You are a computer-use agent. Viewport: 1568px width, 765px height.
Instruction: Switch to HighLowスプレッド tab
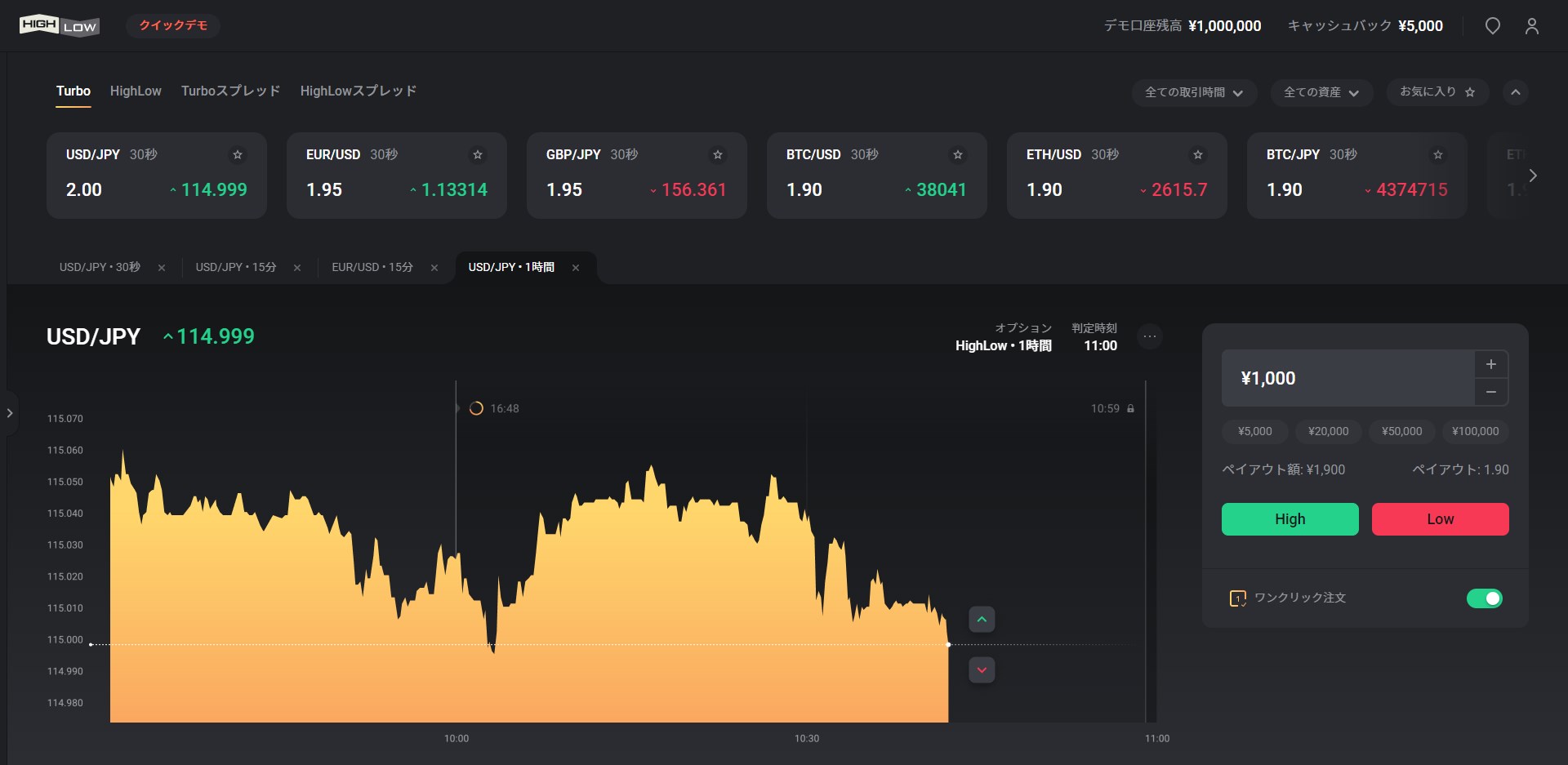tap(358, 91)
